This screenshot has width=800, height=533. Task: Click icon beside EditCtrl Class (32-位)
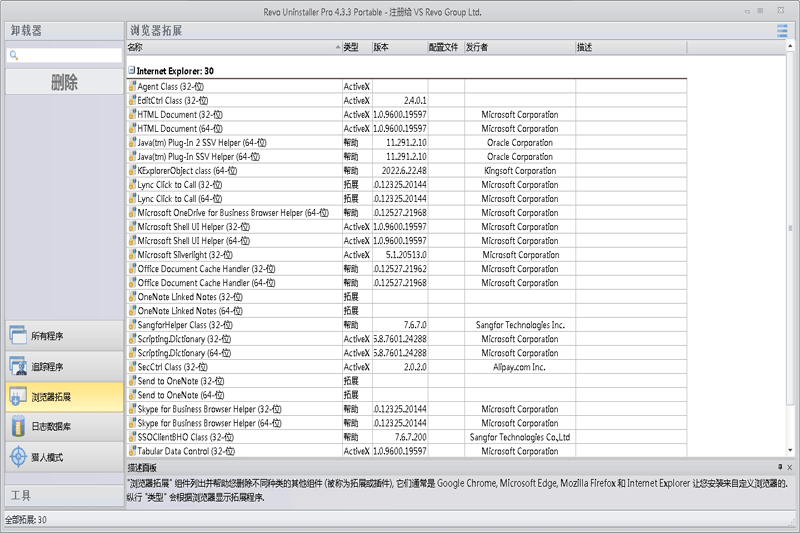(x=132, y=100)
